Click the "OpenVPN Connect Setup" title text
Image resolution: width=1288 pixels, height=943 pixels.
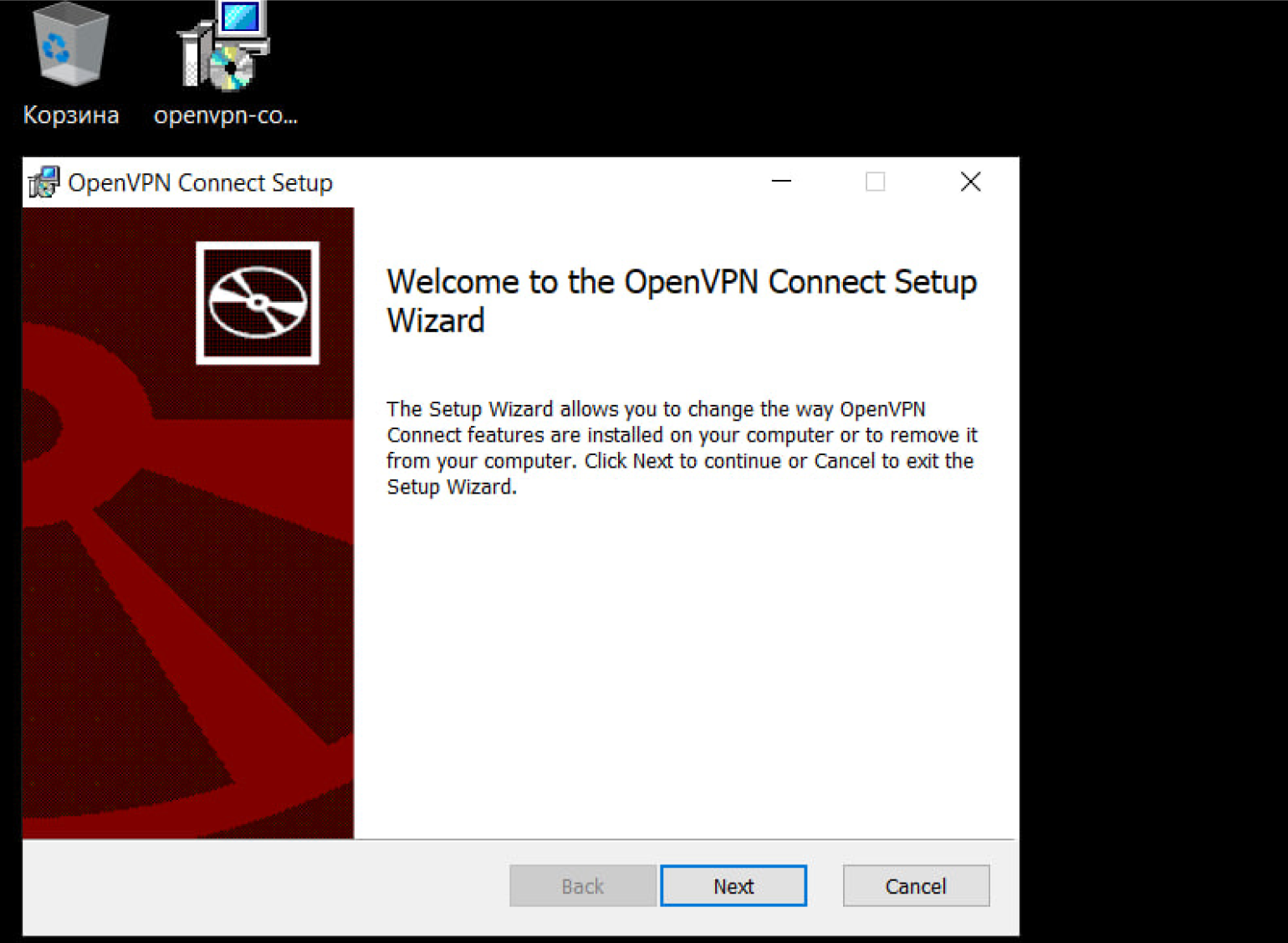200,183
